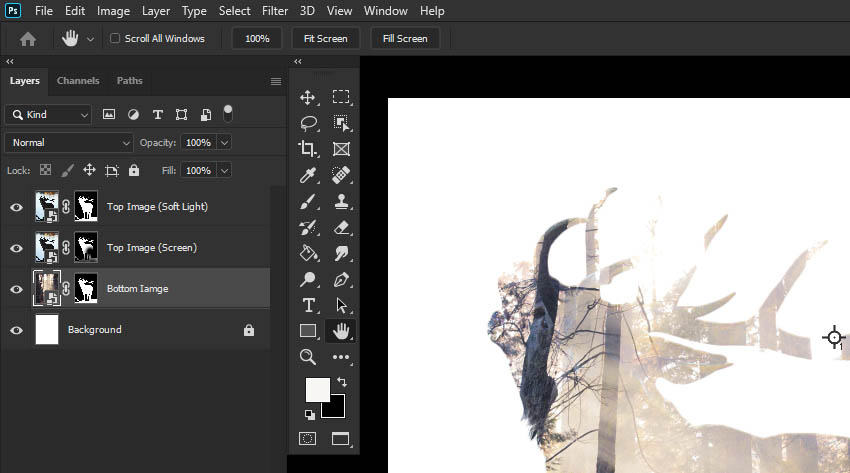Hide the Top Image (Soft Light) layer
850x473 pixels.
point(16,207)
